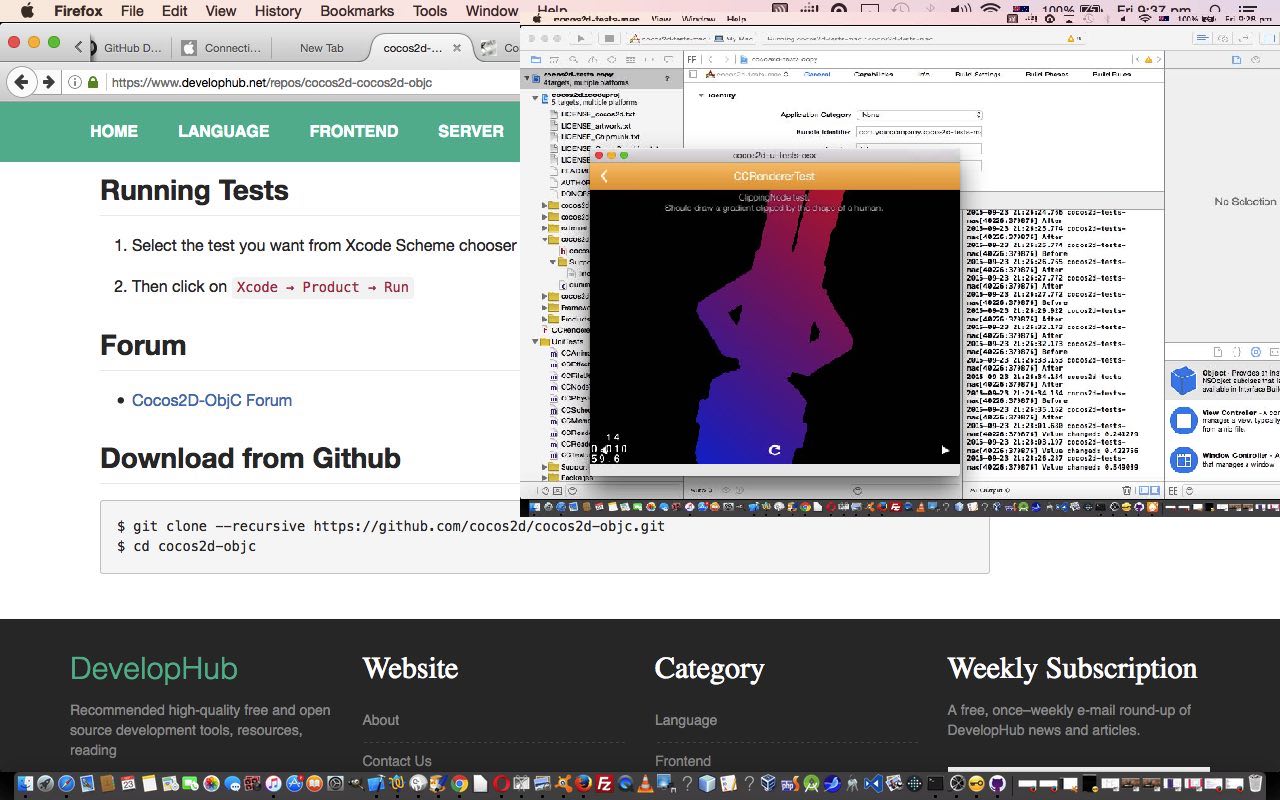Open the FRONTEND navigation item
1280x800 pixels.
point(354,131)
